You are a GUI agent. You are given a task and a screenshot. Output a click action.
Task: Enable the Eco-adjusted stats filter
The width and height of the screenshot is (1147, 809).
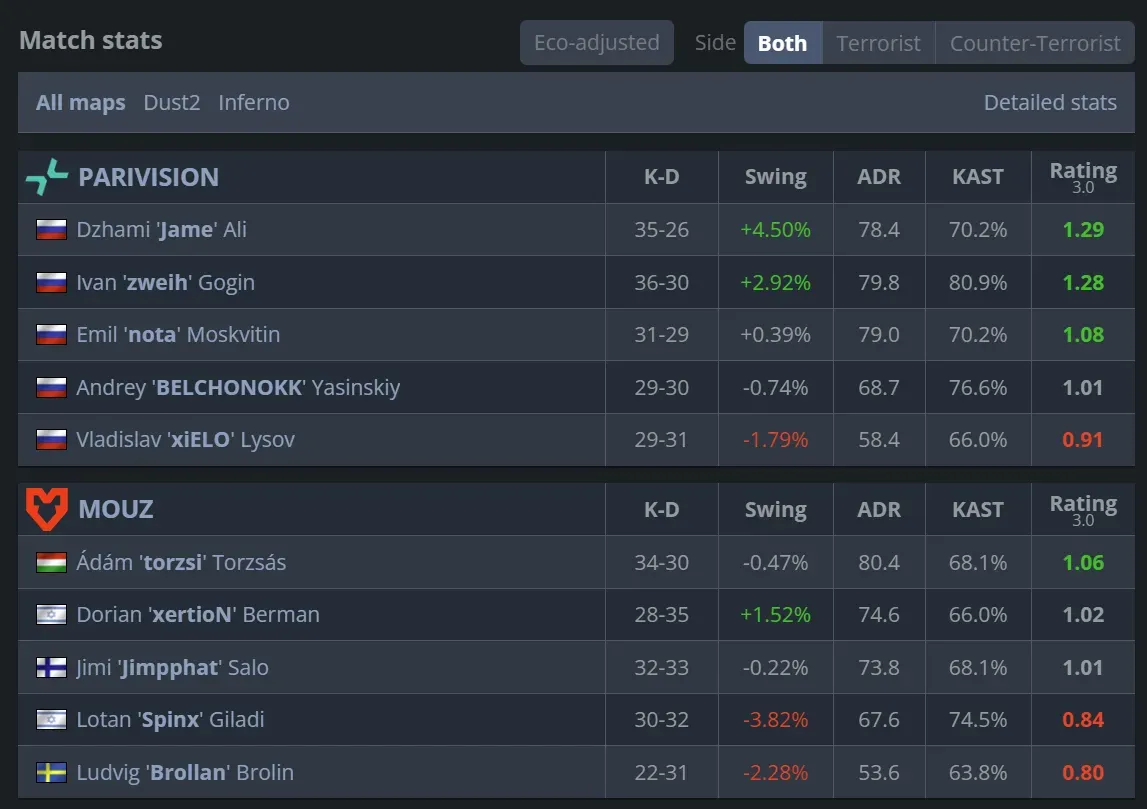tap(597, 42)
